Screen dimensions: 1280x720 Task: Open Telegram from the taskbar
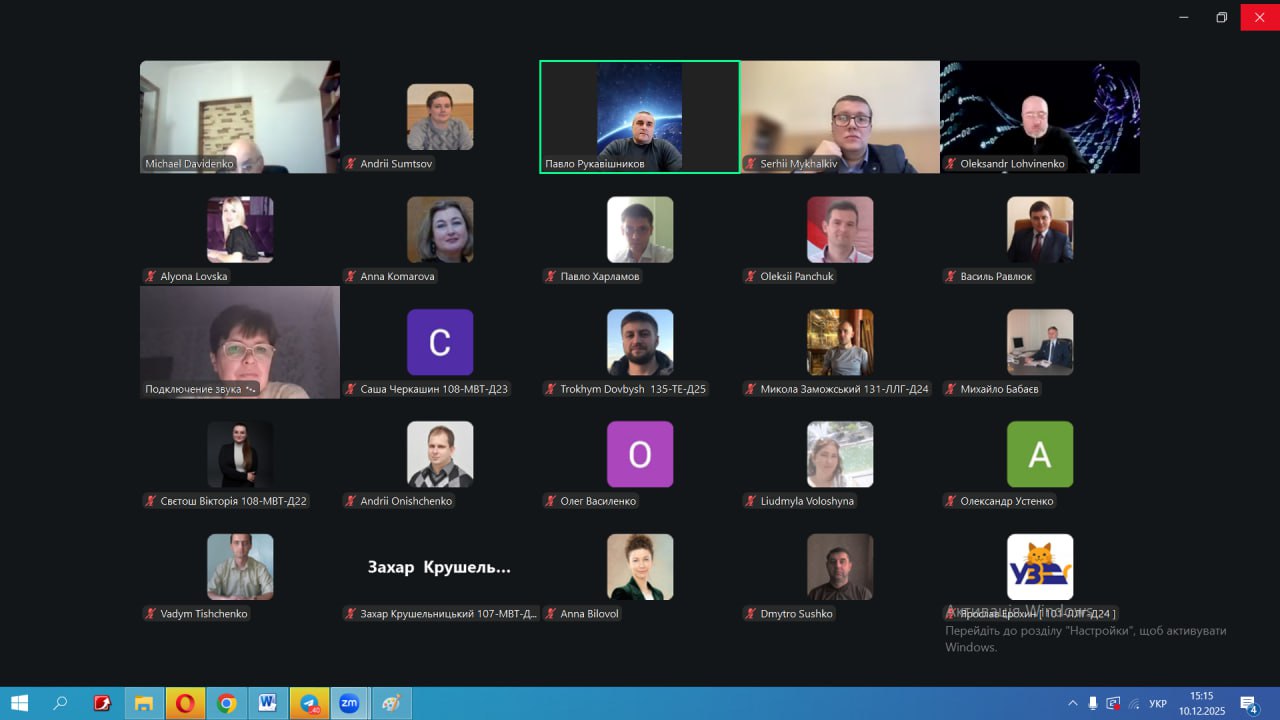click(309, 703)
